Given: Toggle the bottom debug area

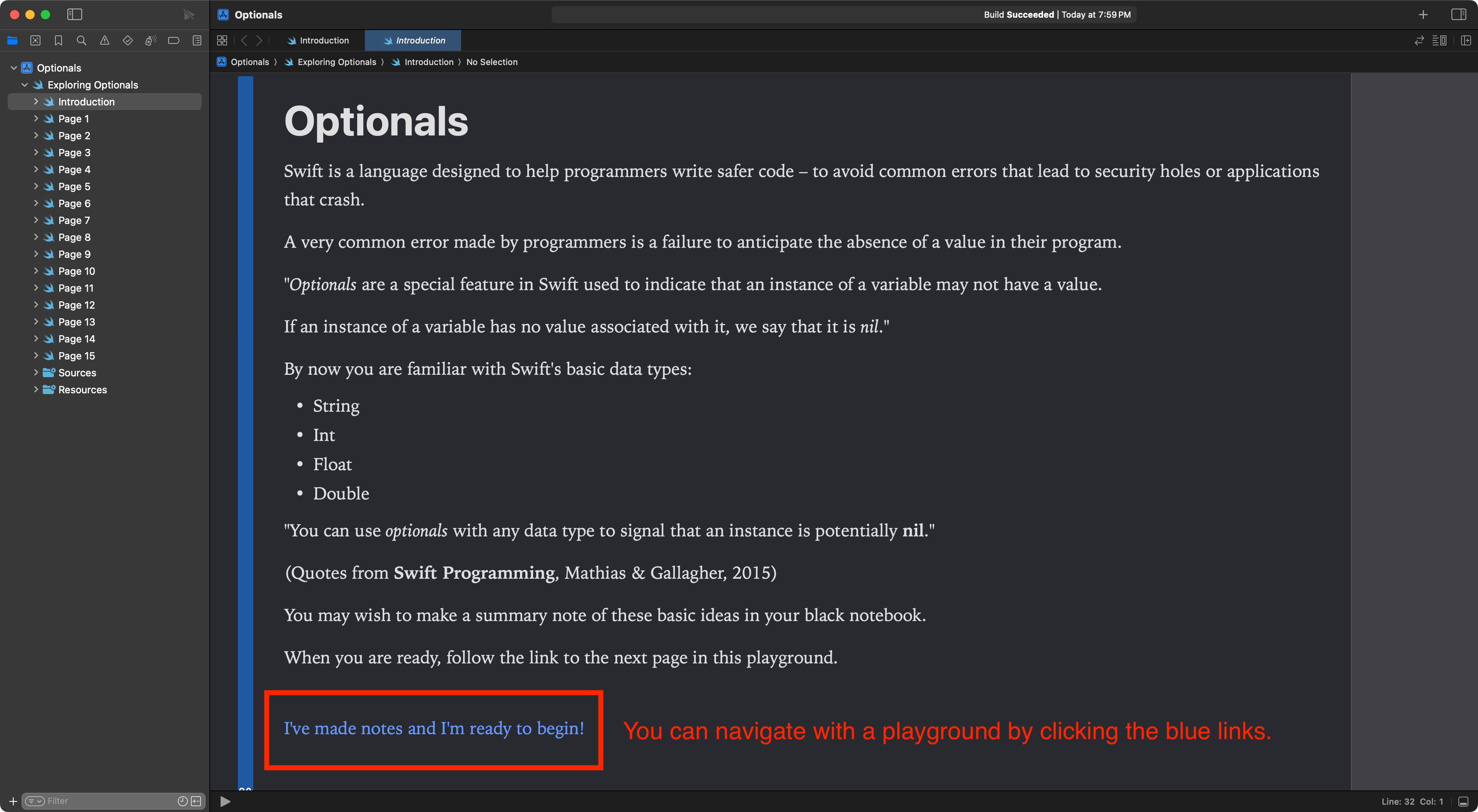Looking at the screenshot, I should [x=1463, y=801].
